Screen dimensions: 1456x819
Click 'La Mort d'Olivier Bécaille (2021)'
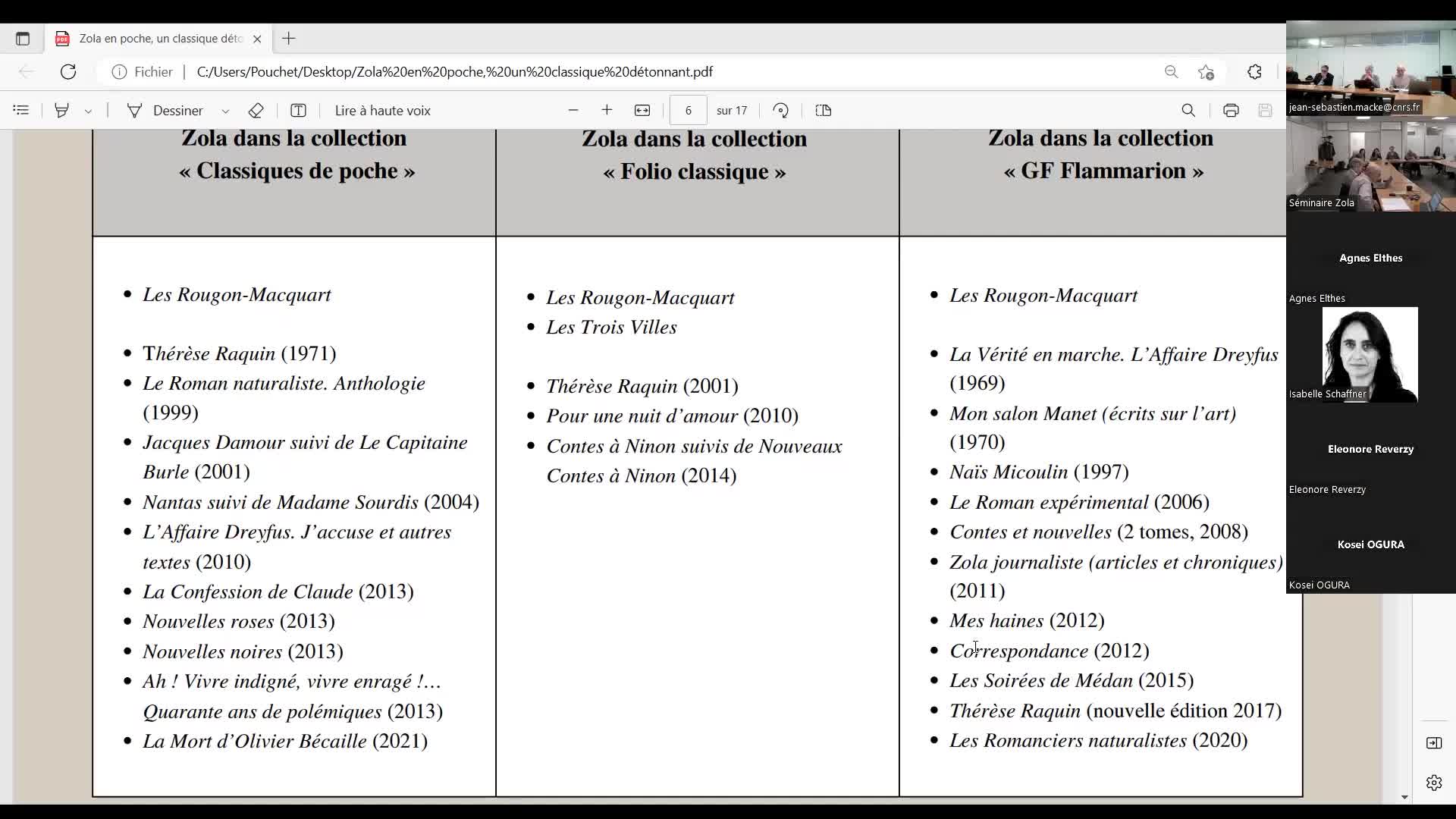click(285, 741)
